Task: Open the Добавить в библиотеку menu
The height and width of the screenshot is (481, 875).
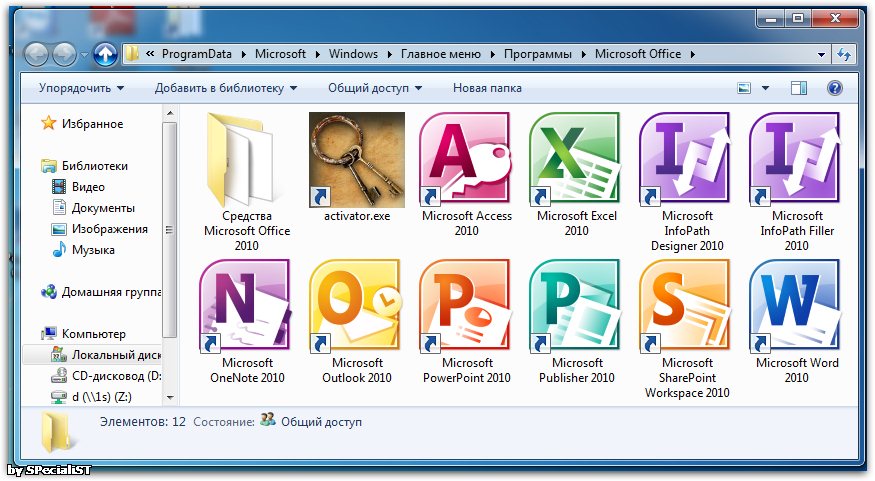Action: pos(226,88)
